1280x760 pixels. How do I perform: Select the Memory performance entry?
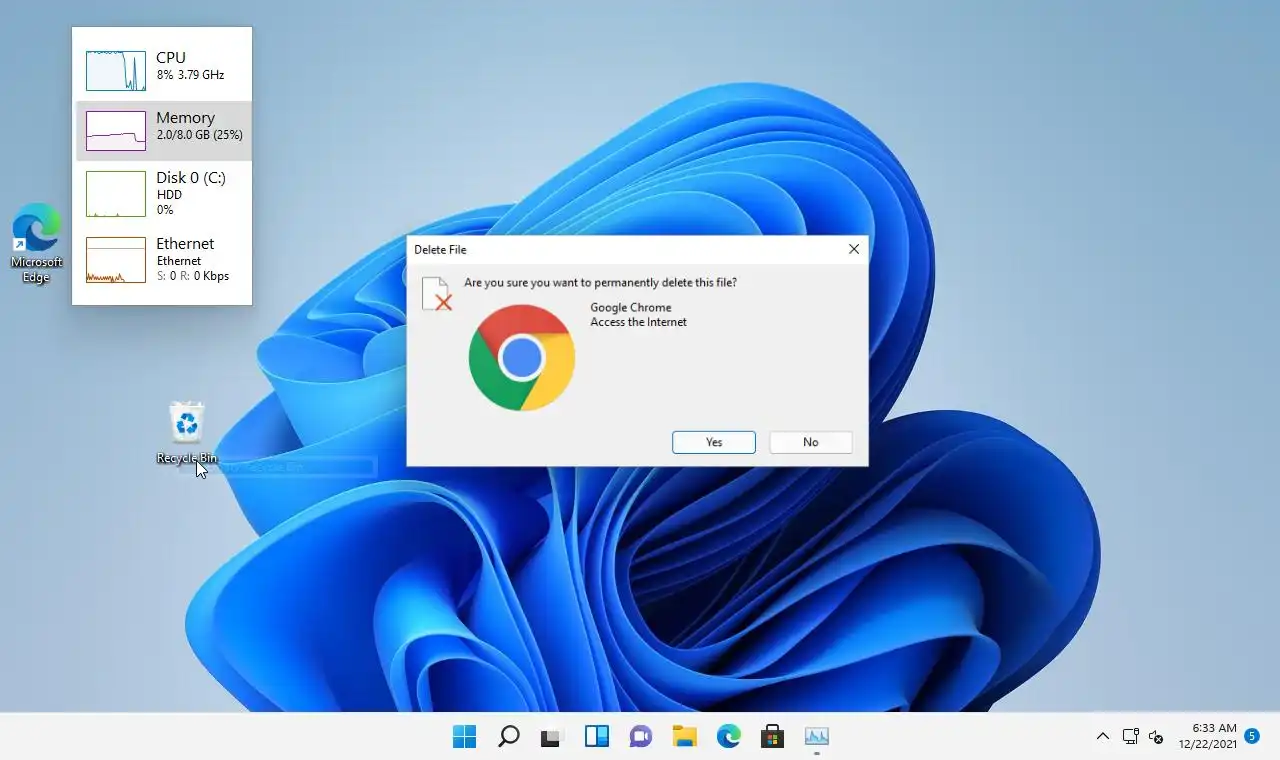[x=164, y=131]
